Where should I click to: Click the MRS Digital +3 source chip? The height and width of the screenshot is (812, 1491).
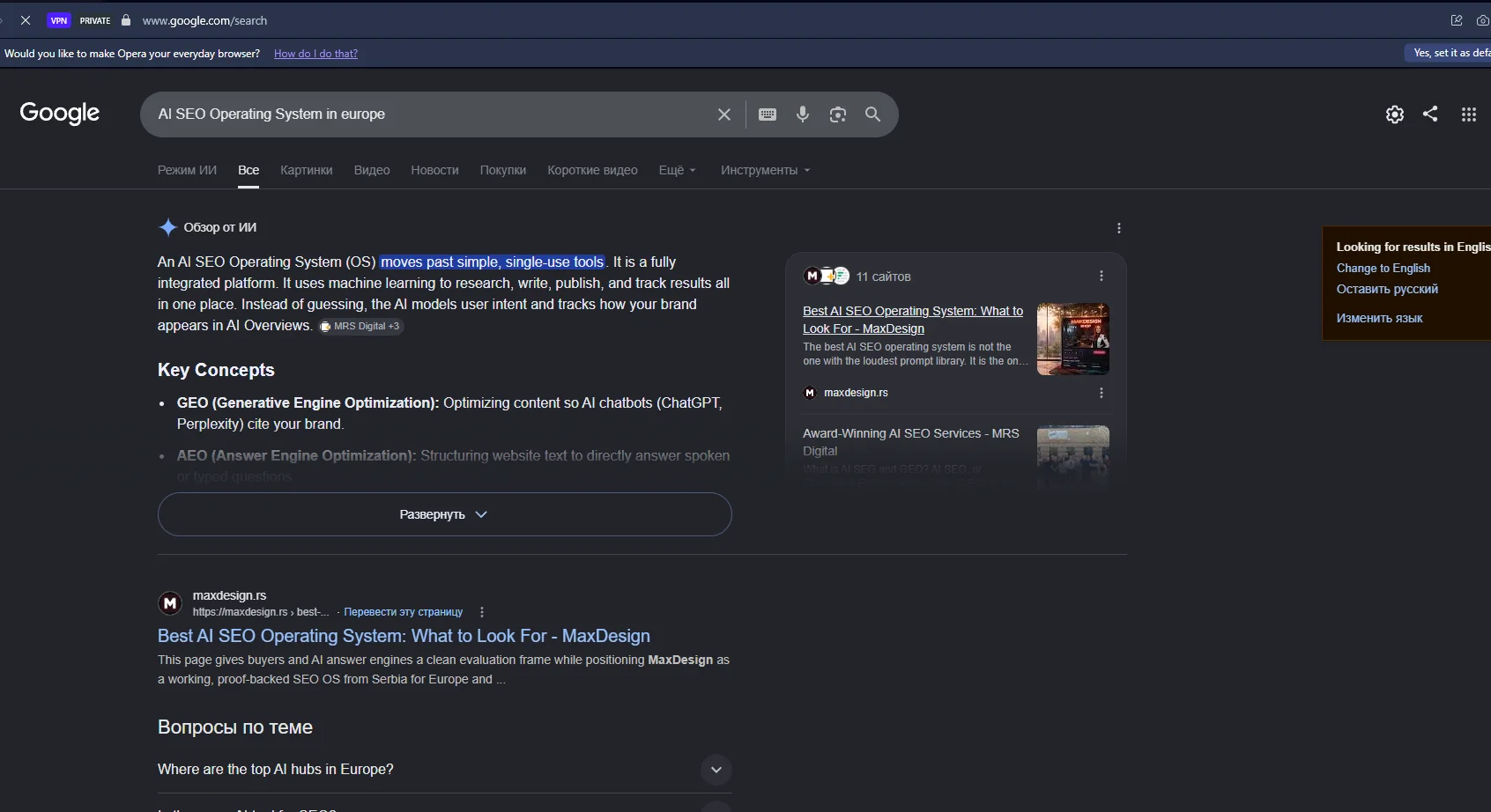pyautogui.click(x=360, y=326)
